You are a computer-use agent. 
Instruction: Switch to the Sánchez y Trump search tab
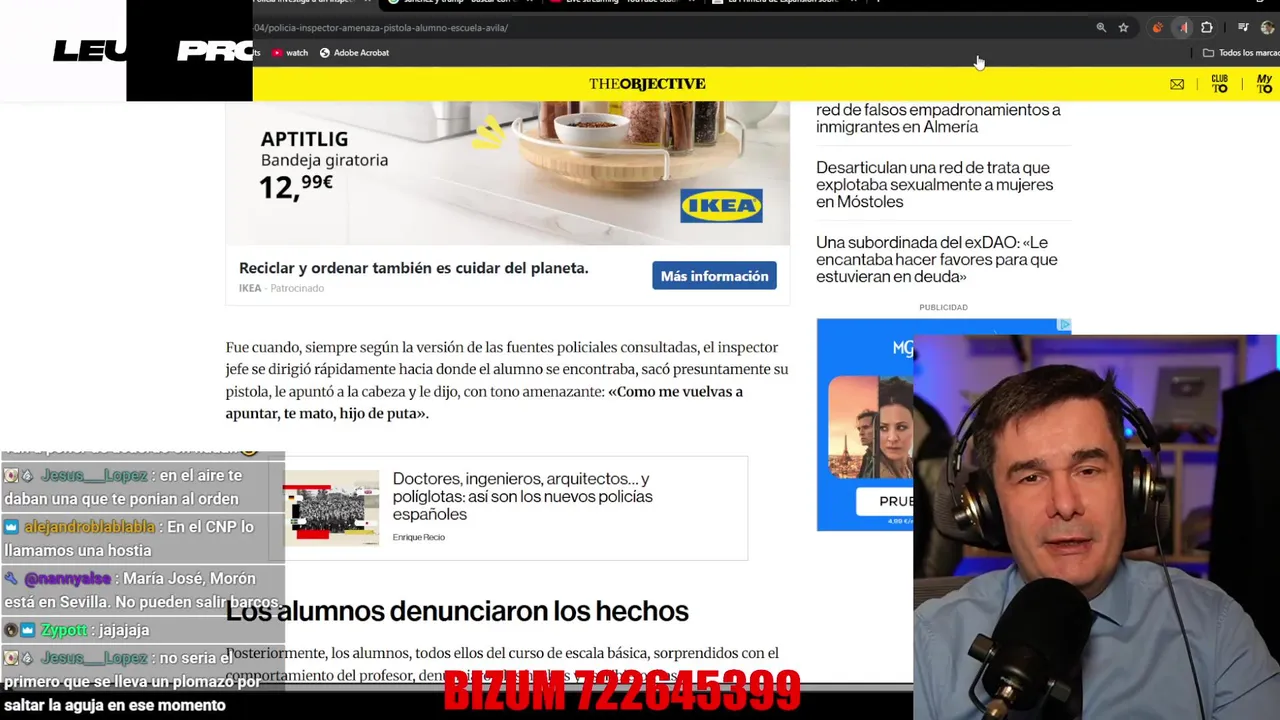(x=460, y=3)
